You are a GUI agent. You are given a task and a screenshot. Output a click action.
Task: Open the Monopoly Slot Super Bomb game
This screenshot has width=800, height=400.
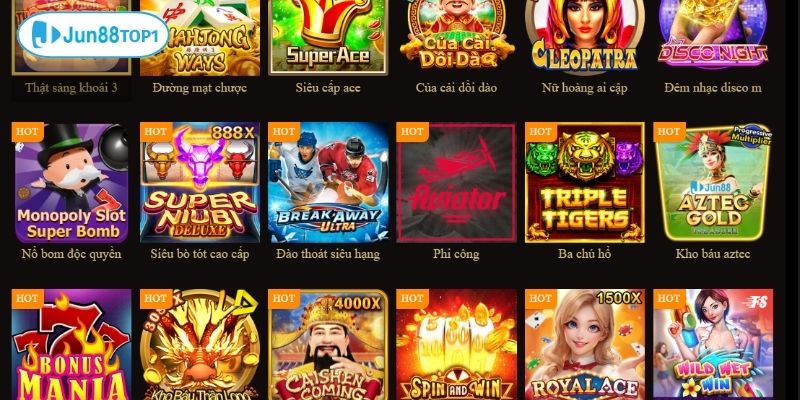71,182
